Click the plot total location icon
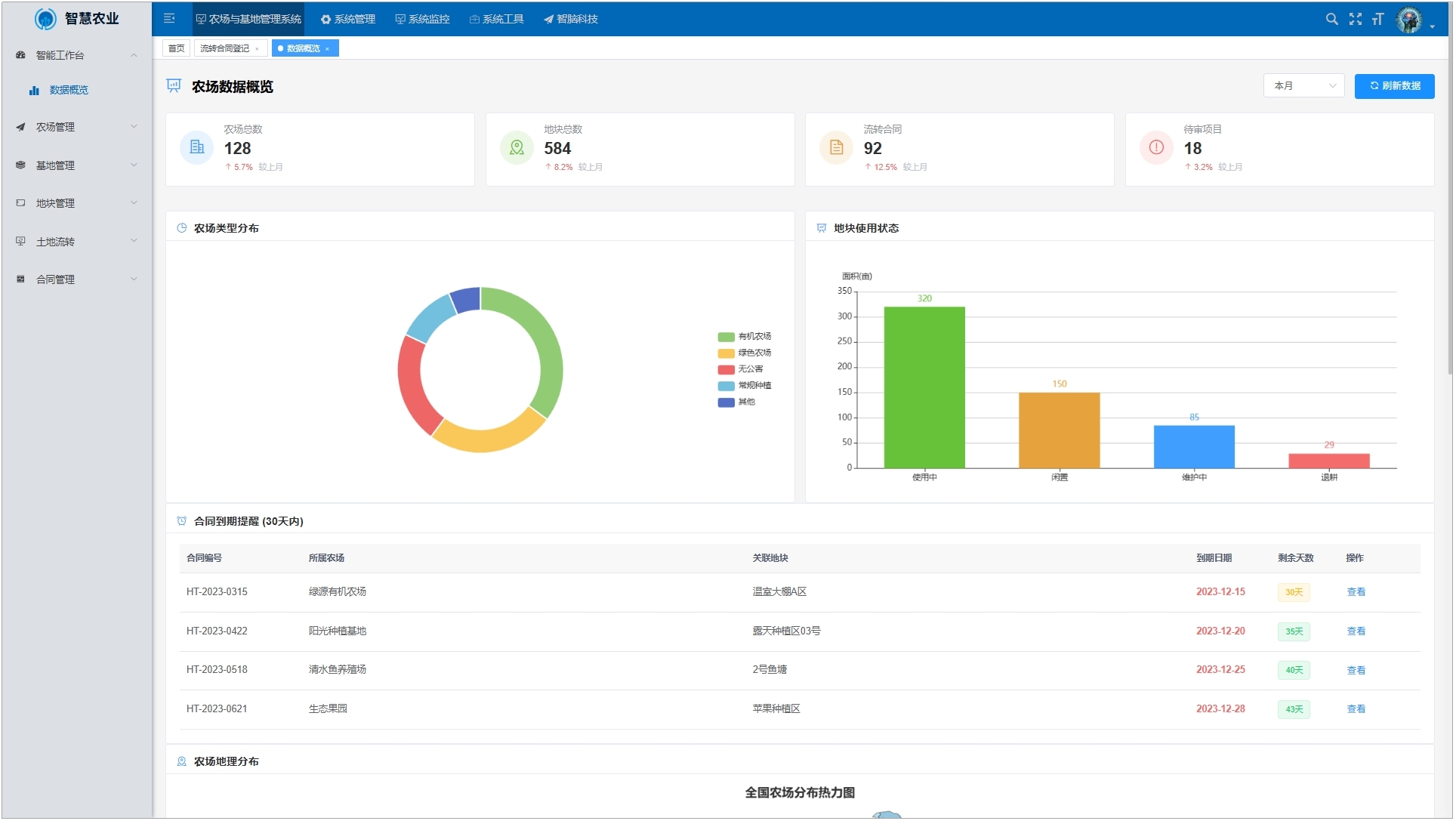The width and height of the screenshot is (1456, 821). point(517,147)
